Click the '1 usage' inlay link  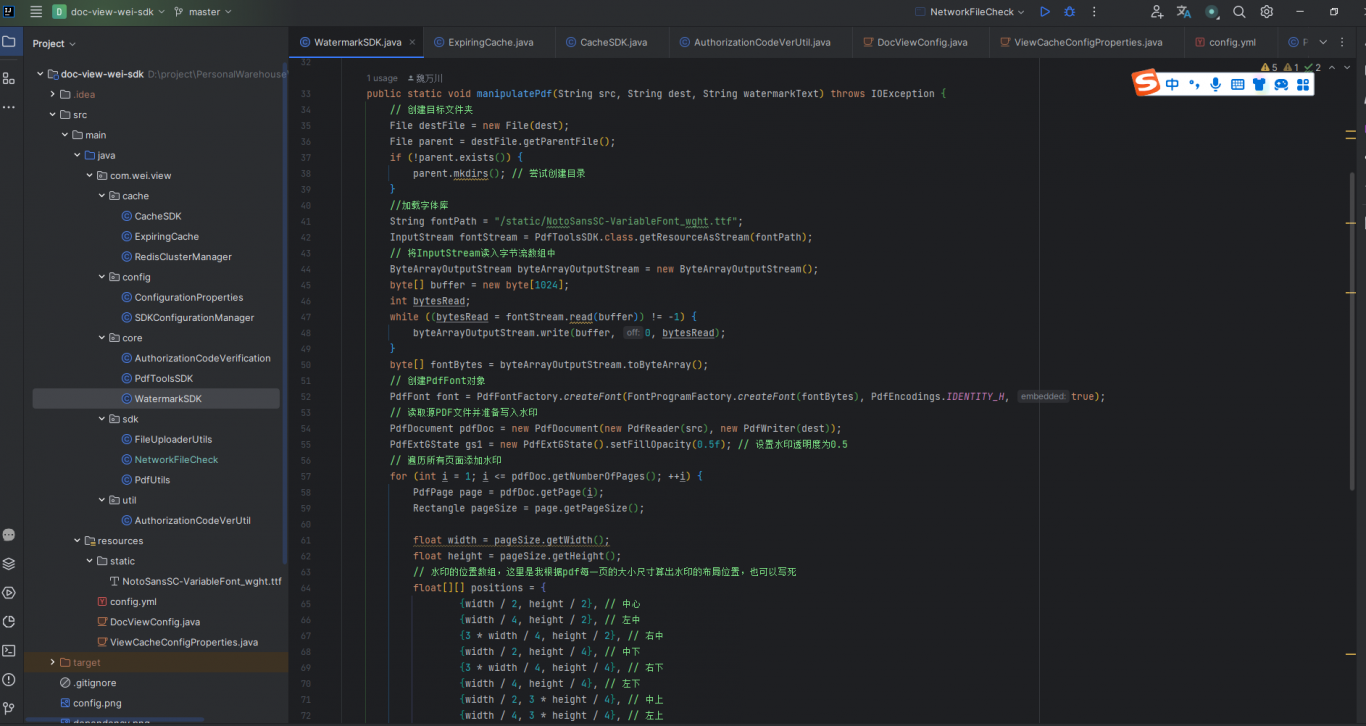(382, 78)
